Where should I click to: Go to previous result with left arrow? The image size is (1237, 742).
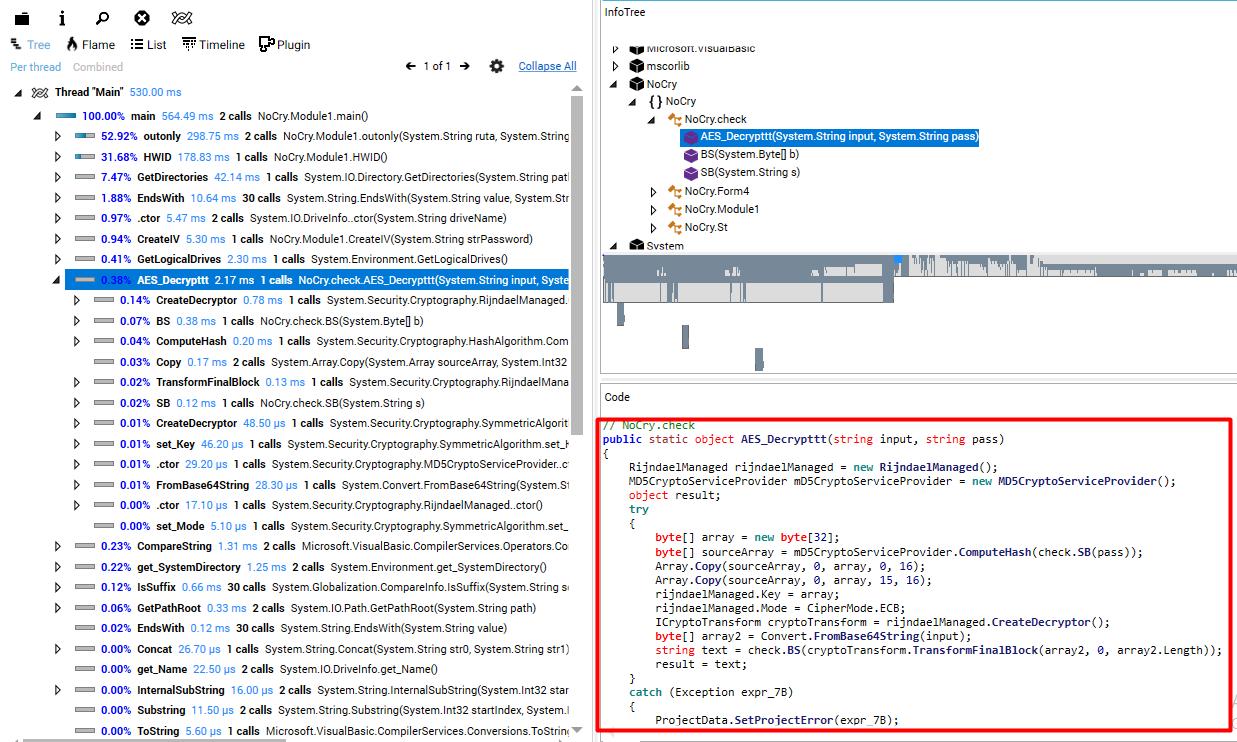(410, 66)
